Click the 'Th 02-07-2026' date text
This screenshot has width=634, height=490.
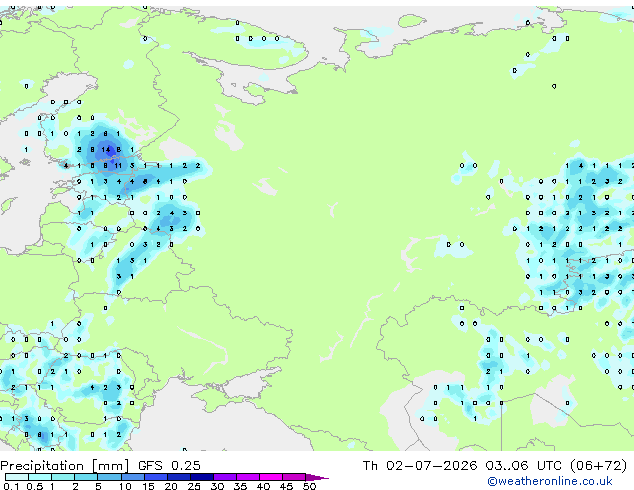click(x=420, y=465)
